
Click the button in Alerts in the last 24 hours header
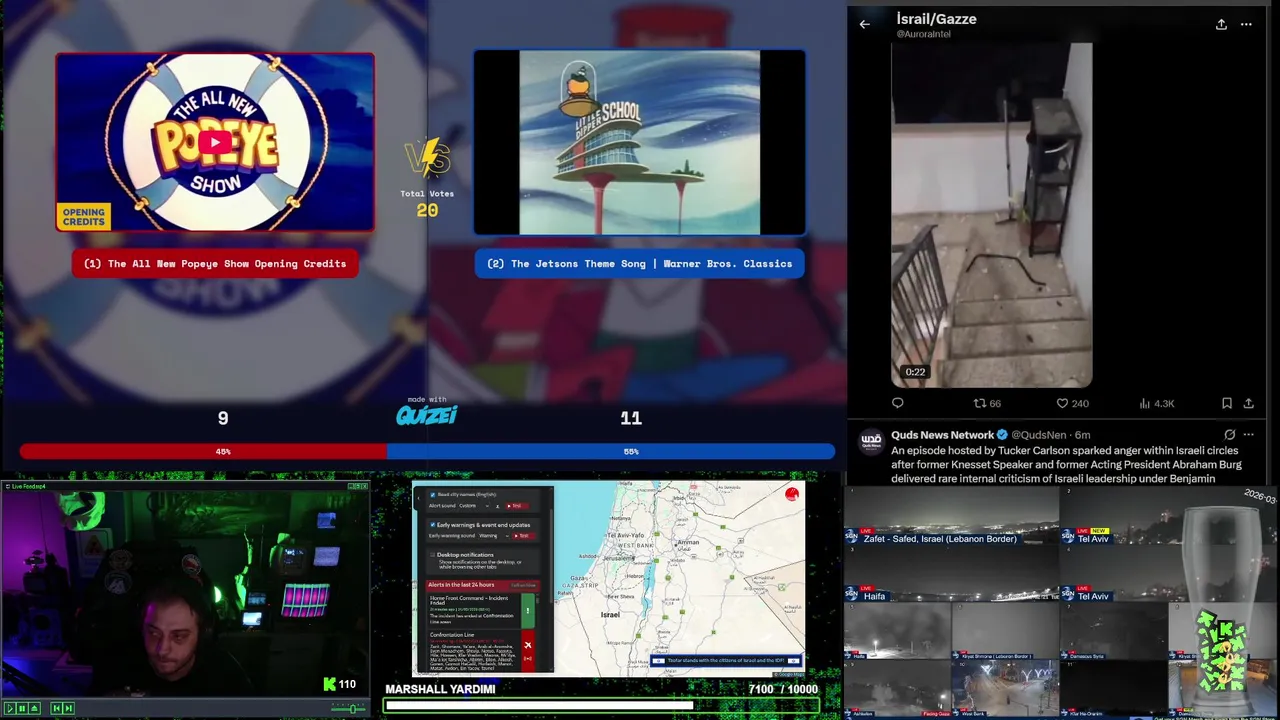coord(523,585)
